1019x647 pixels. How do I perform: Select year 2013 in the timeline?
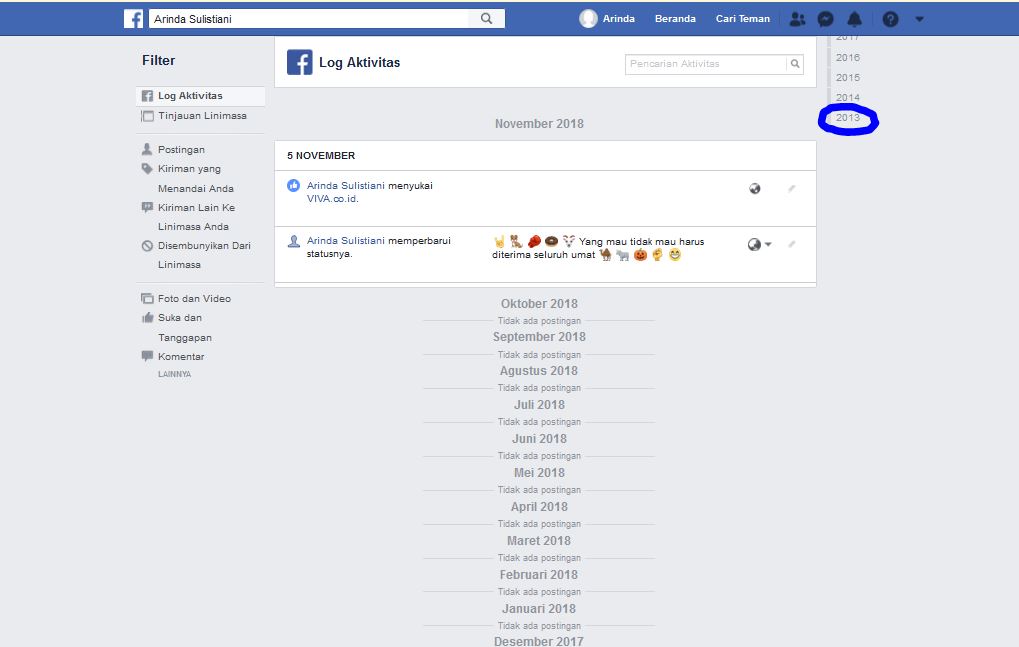[x=847, y=120]
